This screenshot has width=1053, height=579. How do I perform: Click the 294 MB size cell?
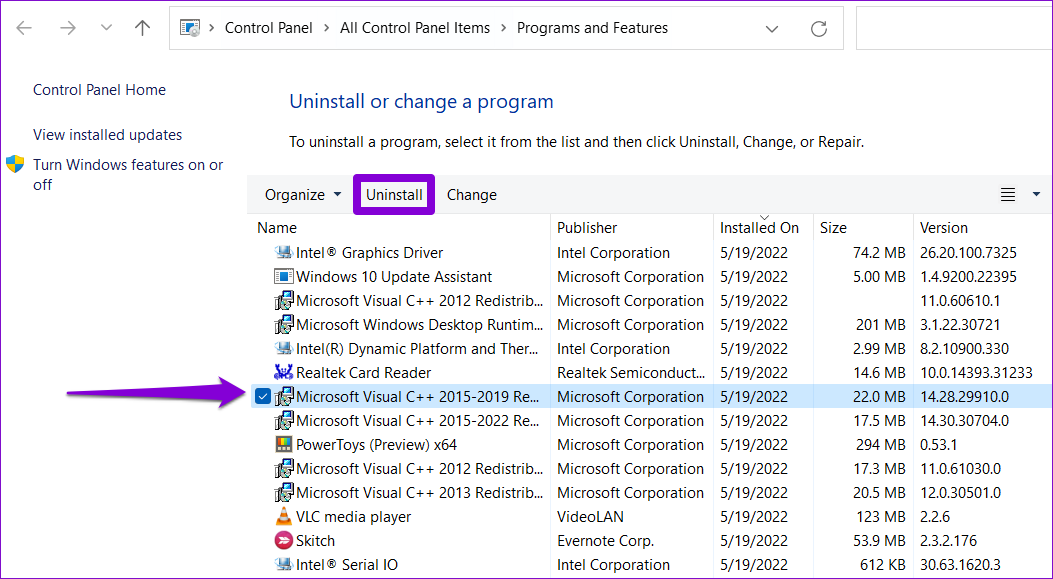[880, 445]
